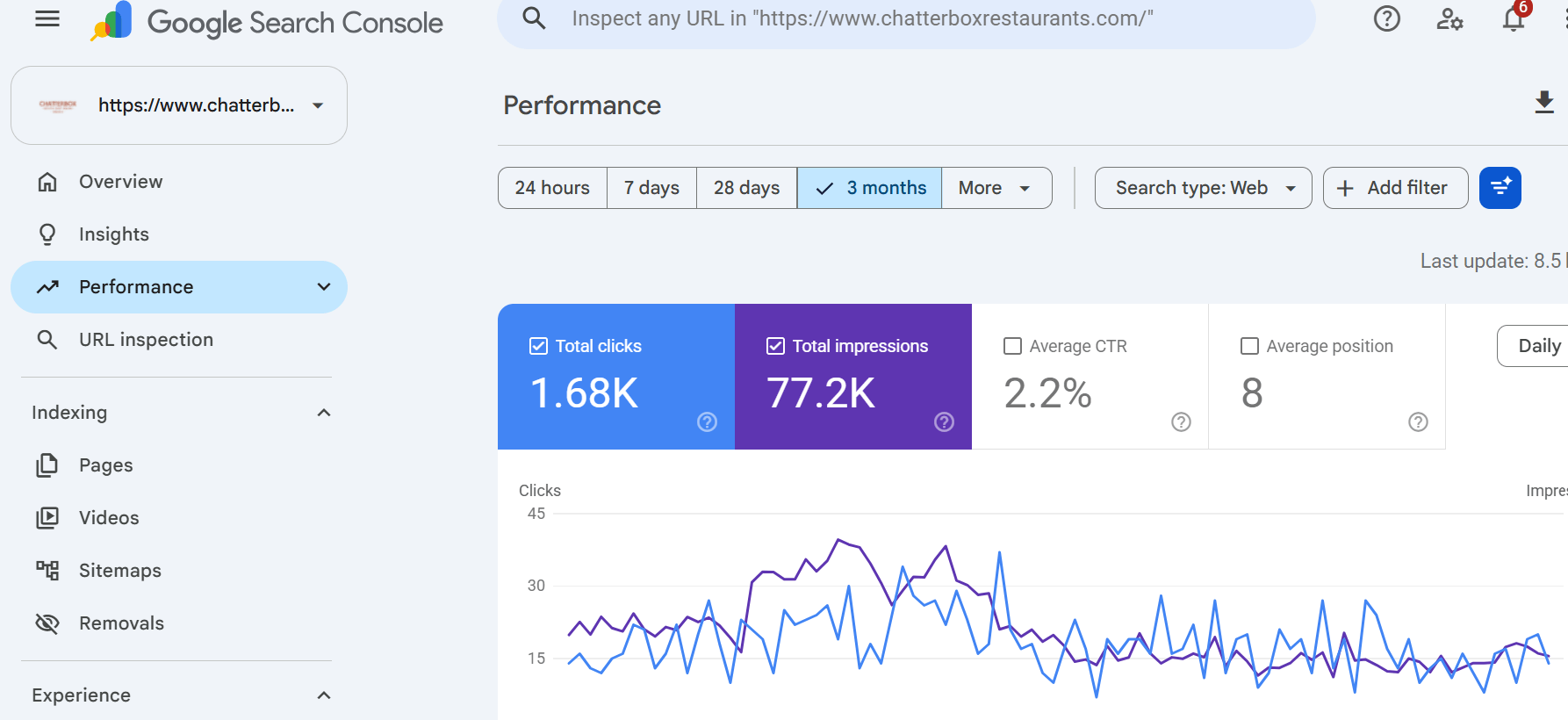The image size is (1568, 720).
Task: Open the notifications bell
Action: 1514,18
